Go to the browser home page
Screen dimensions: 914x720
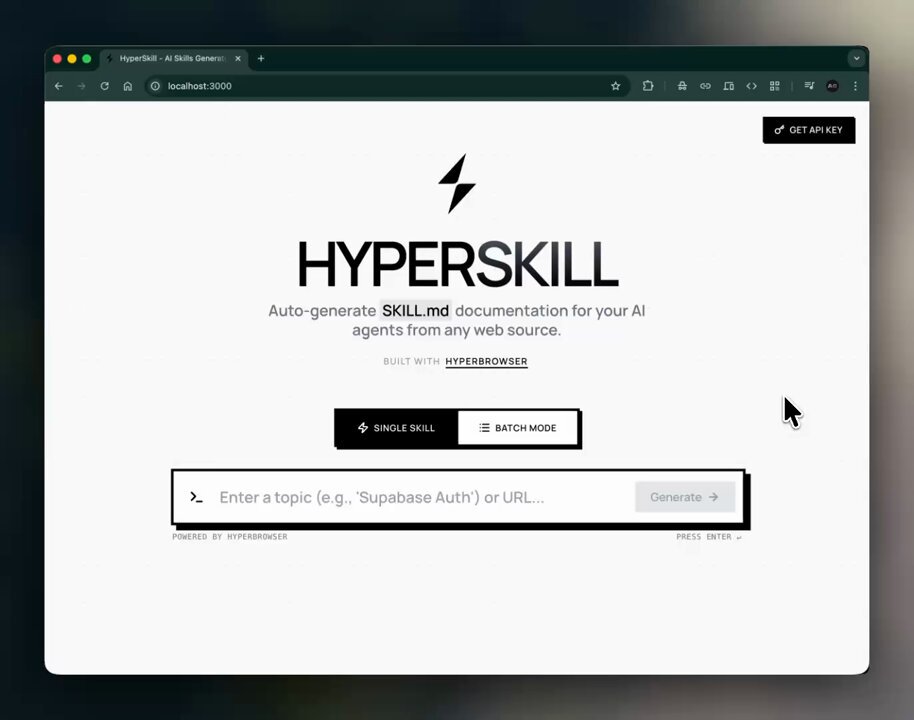point(128,86)
